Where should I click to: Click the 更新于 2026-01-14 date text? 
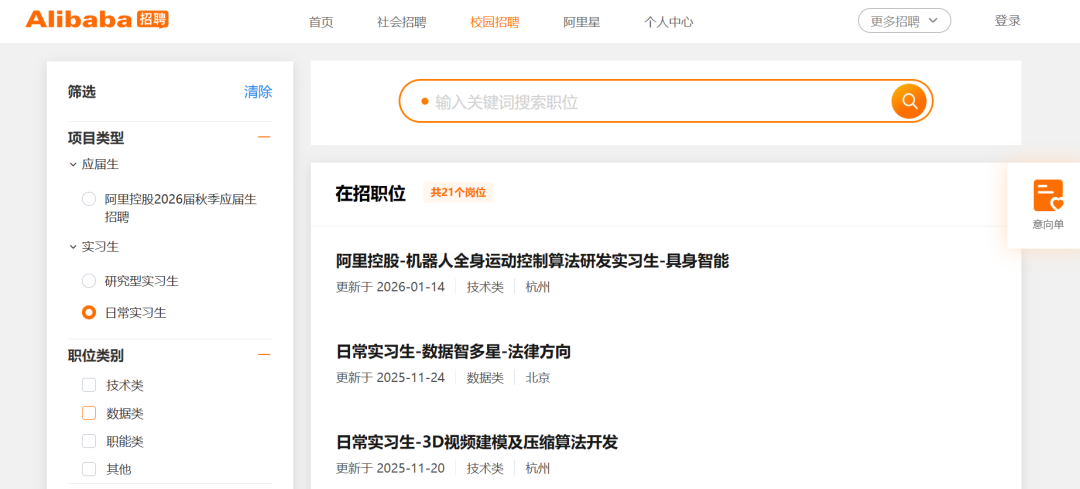[391, 287]
